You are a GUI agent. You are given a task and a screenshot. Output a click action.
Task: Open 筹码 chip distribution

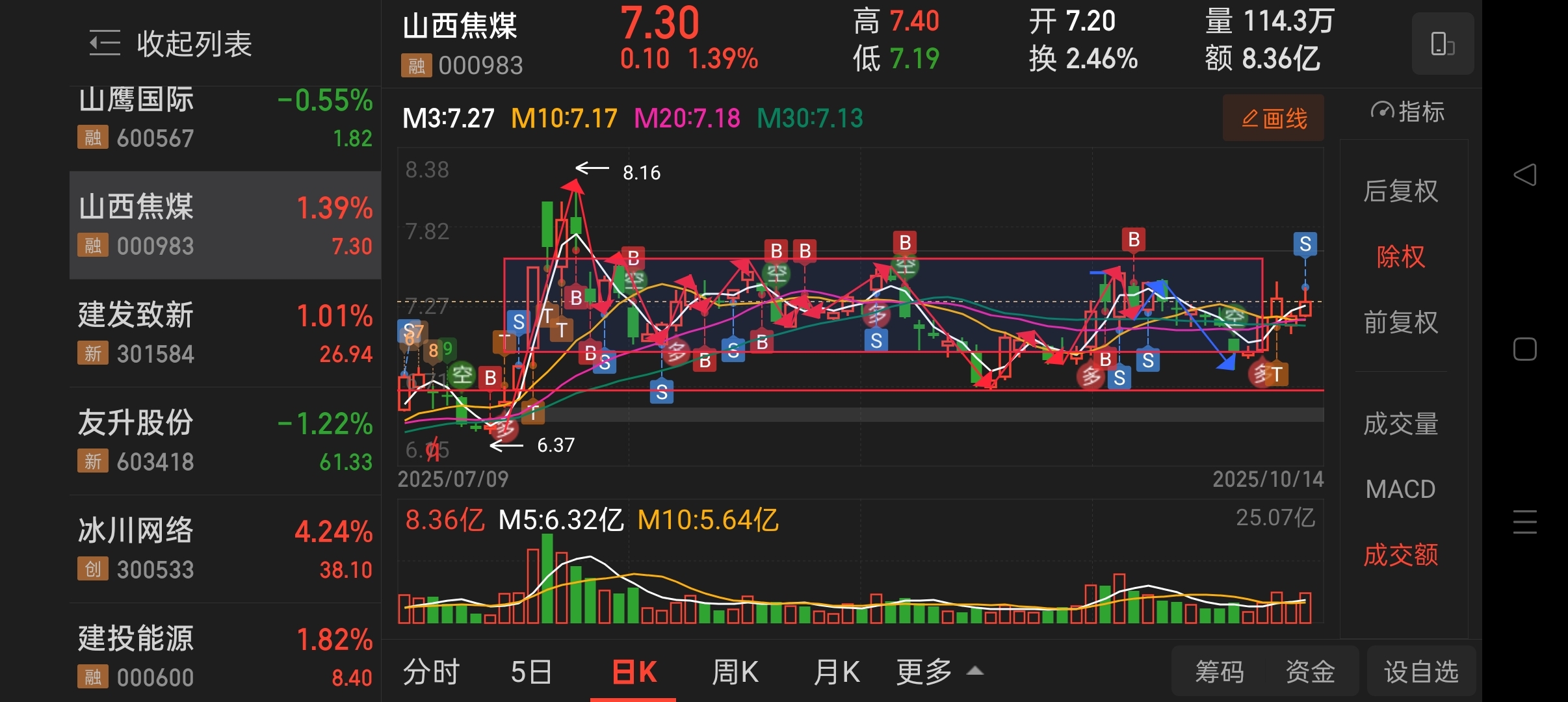pos(1219,671)
